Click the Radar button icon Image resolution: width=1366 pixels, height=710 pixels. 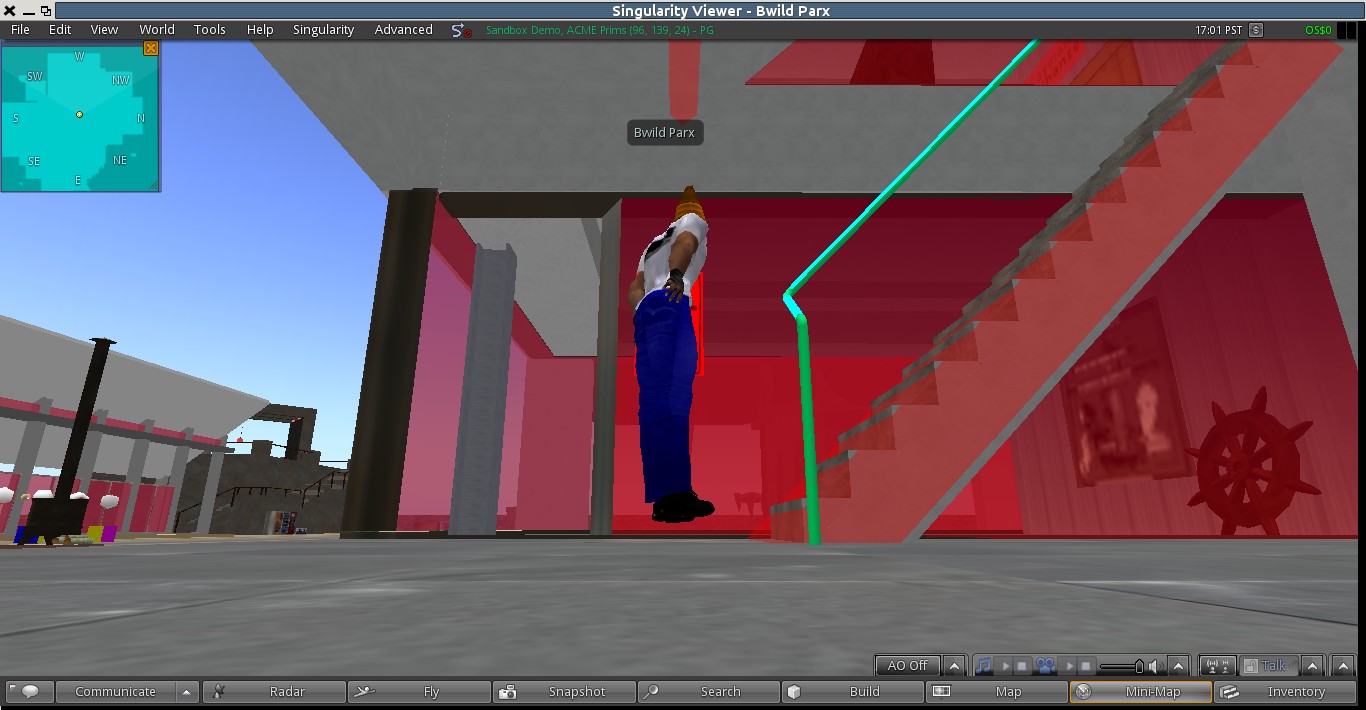[x=219, y=691]
